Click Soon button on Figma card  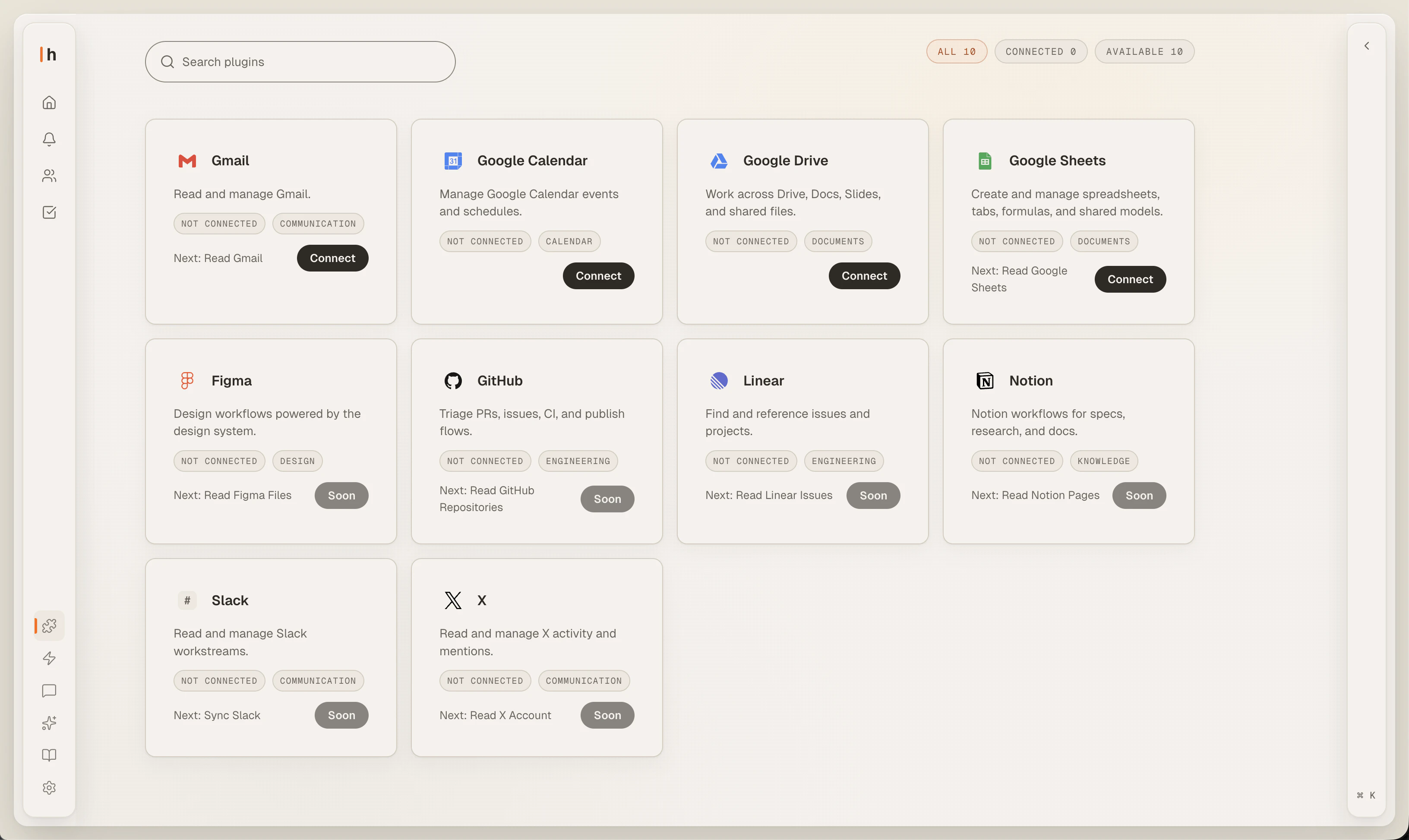(341, 495)
